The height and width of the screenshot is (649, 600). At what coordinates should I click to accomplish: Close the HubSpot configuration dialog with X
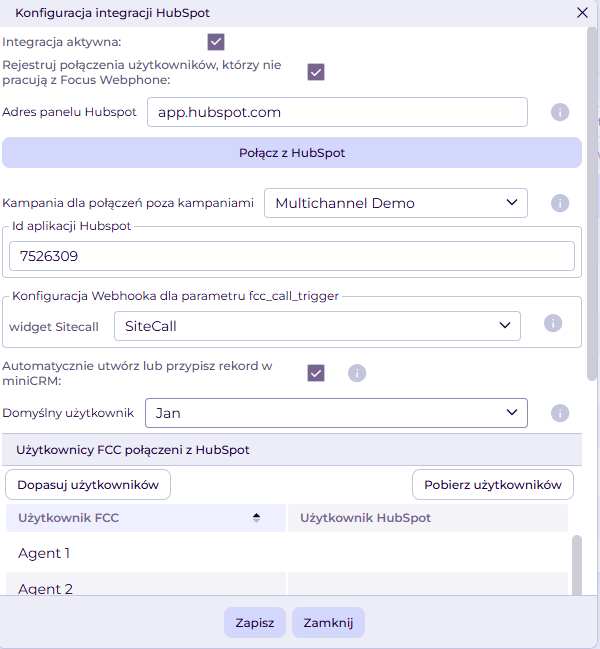582,13
